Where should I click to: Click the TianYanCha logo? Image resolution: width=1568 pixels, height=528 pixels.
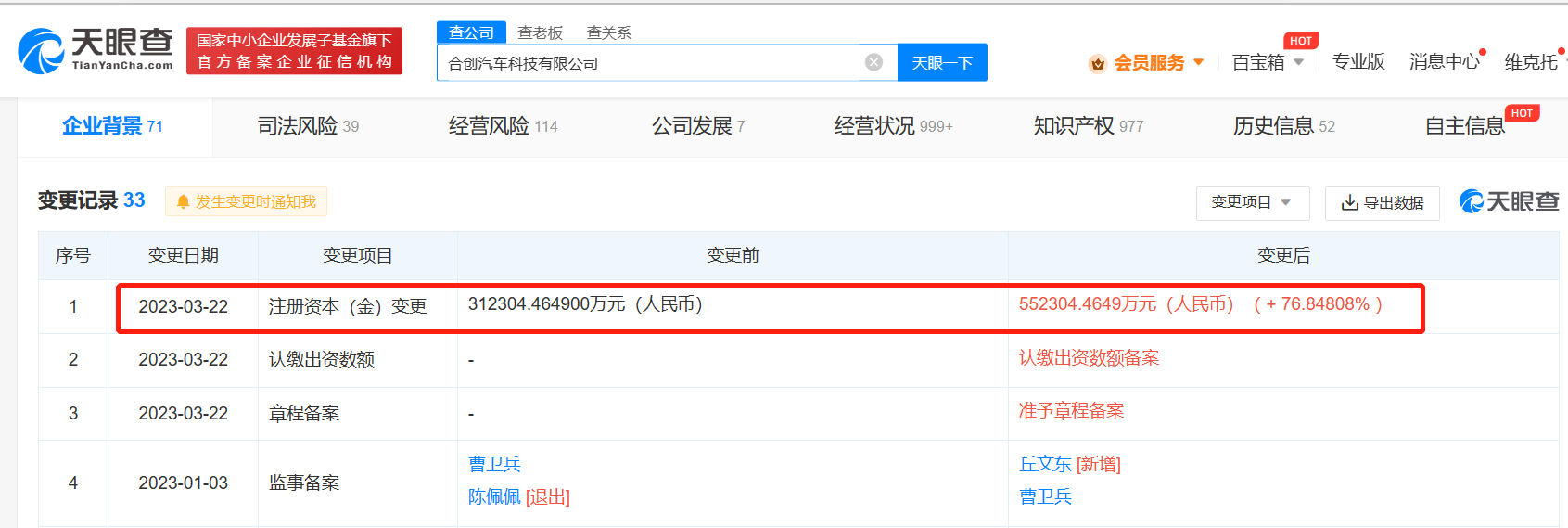(x=96, y=50)
